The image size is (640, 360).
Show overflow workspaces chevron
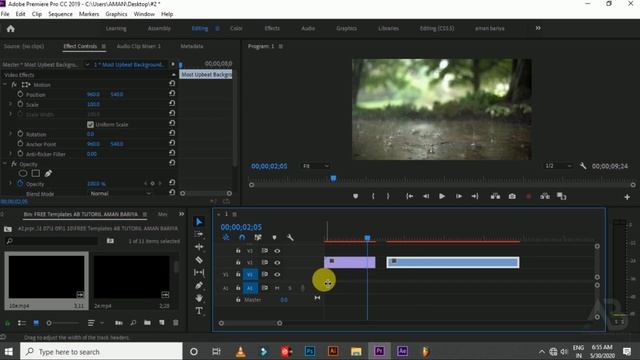coord(538,28)
